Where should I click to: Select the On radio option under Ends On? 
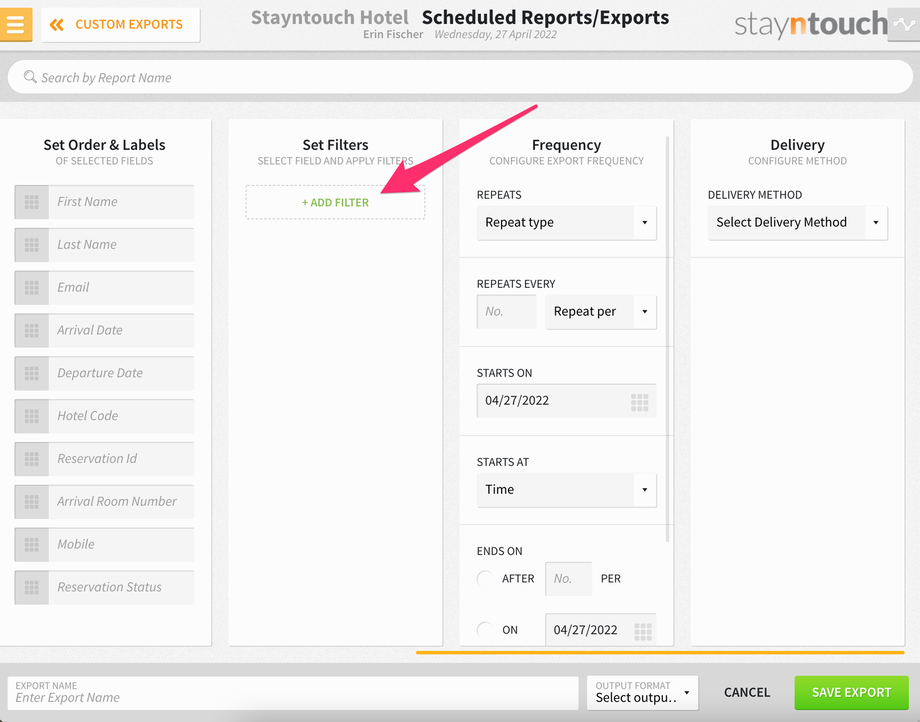(x=485, y=630)
